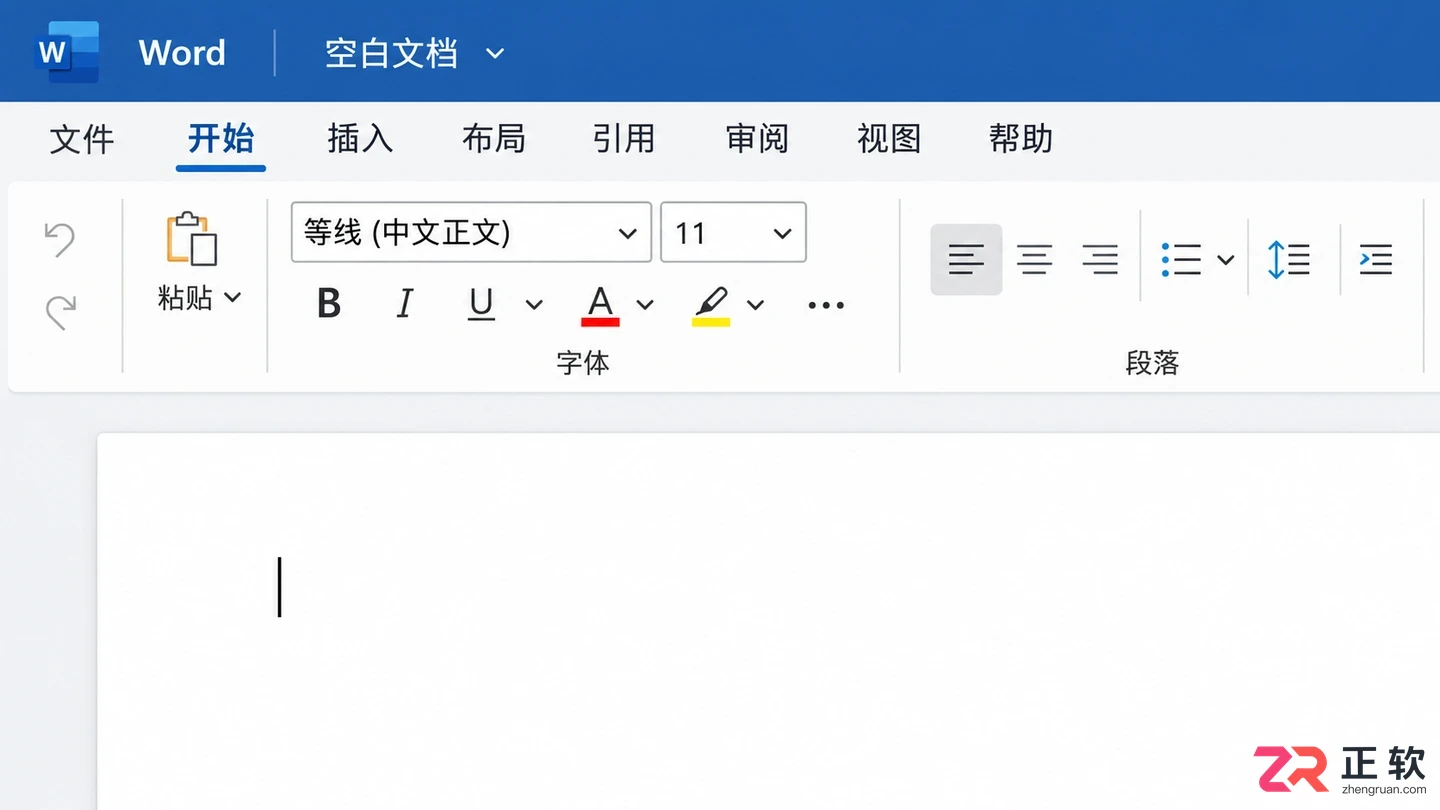Switch to the 视图 tab
The height and width of the screenshot is (810, 1440).
889,139
